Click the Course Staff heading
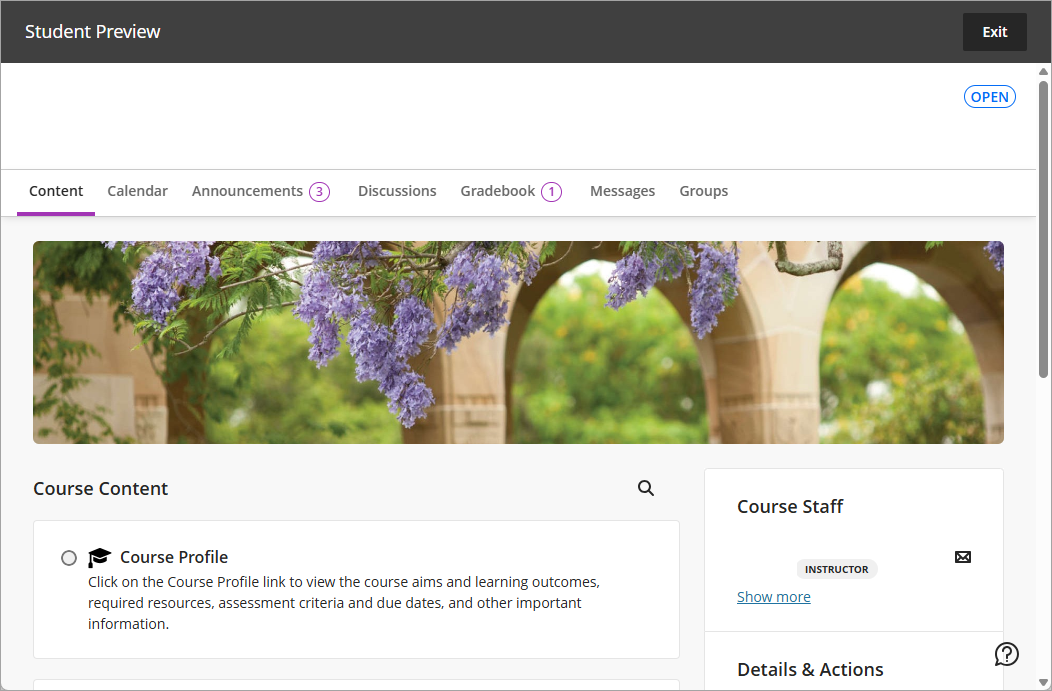The height and width of the screenshot is (691, 1052). (x=790, y=507)
